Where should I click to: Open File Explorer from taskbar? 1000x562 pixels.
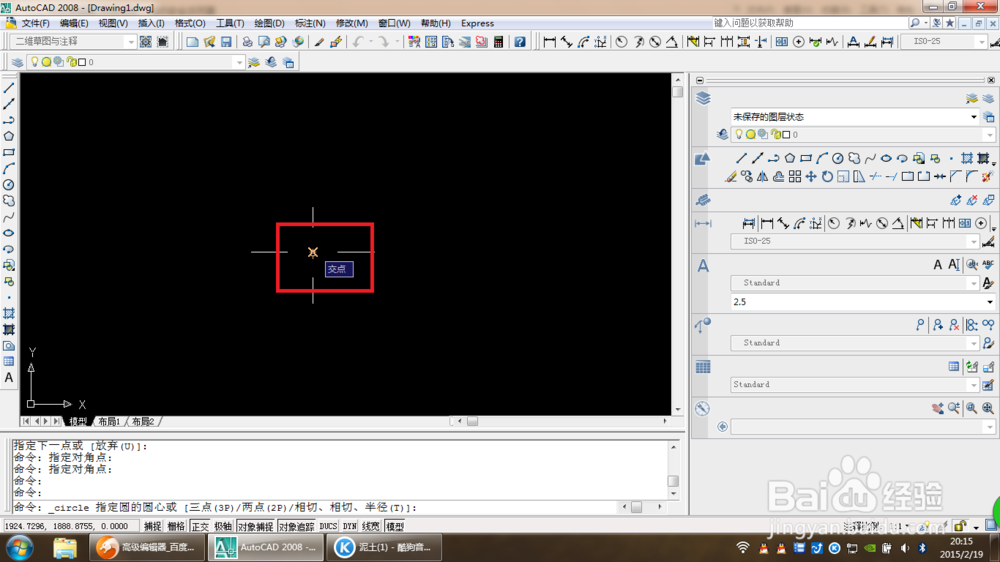tap(64, 547)
